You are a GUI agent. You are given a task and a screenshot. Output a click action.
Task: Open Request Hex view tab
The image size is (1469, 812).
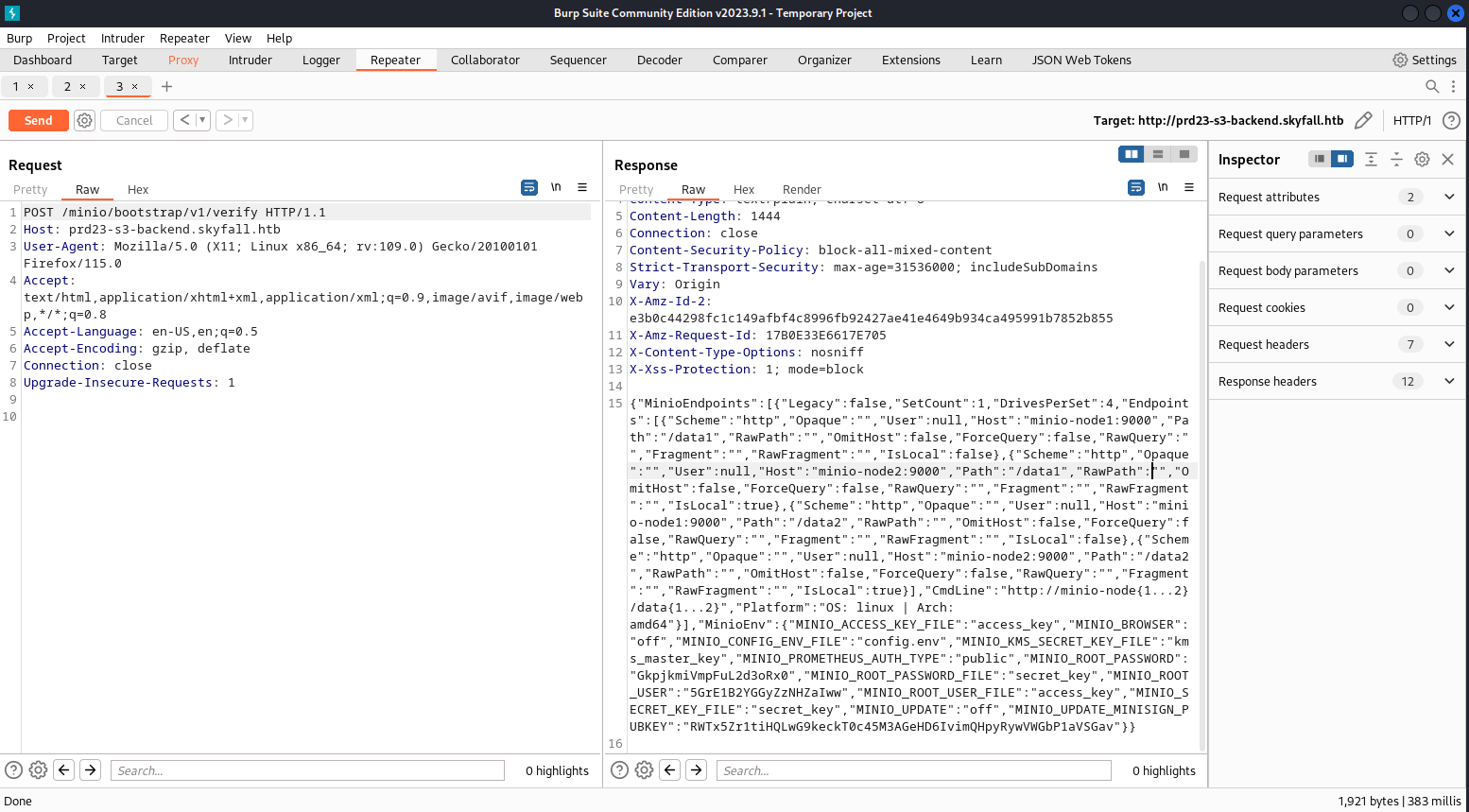pos(138,189)
